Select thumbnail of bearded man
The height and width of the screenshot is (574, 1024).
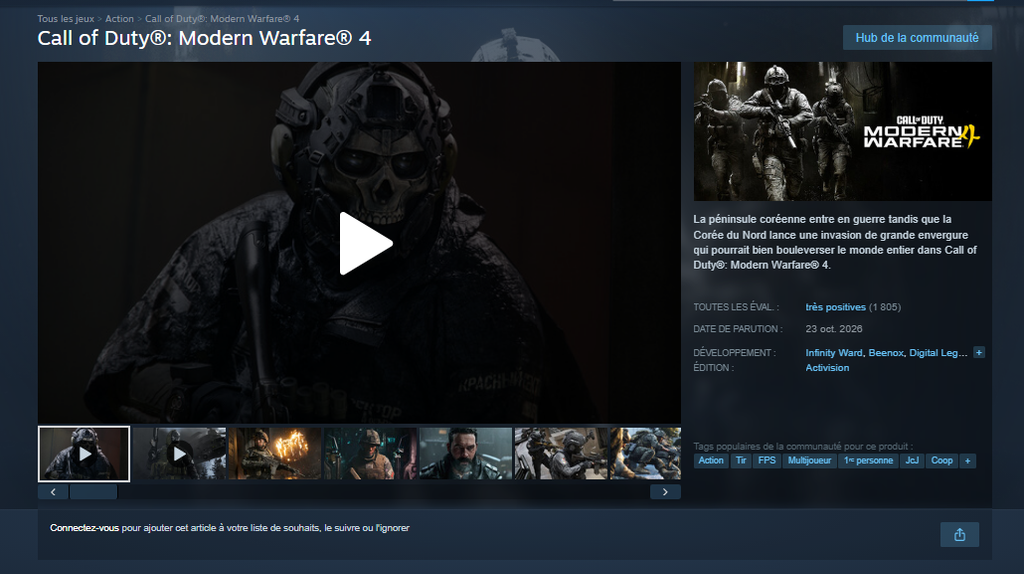[x=466, y=454]
